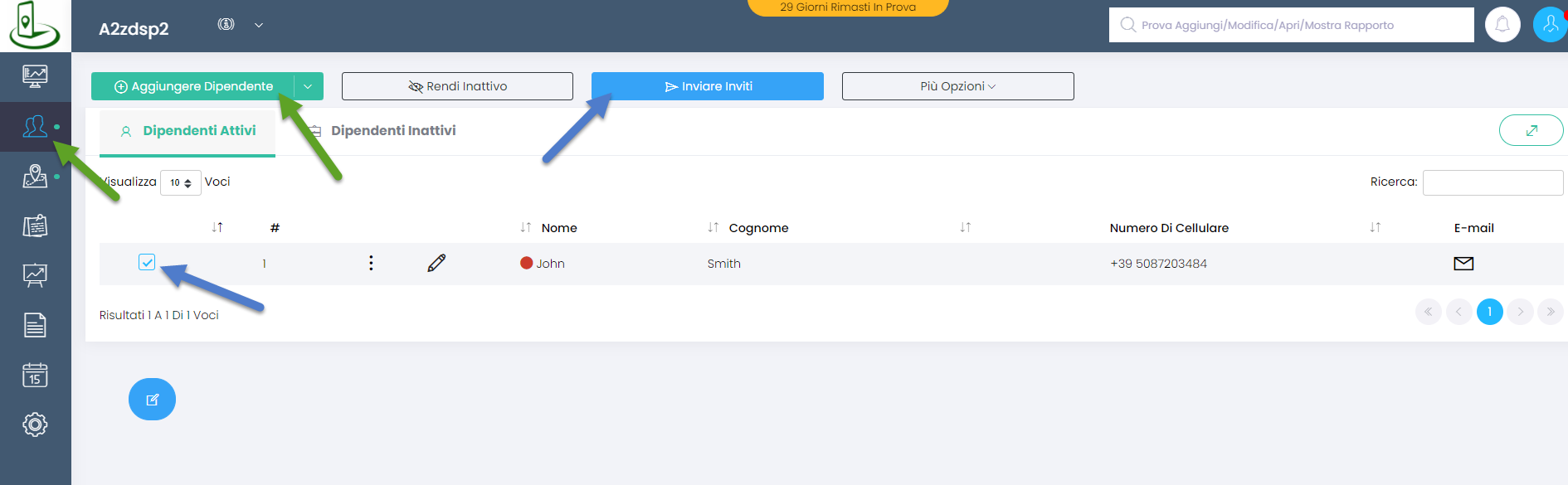
Task: Open the employees section in sidebar
Action: 35,127
